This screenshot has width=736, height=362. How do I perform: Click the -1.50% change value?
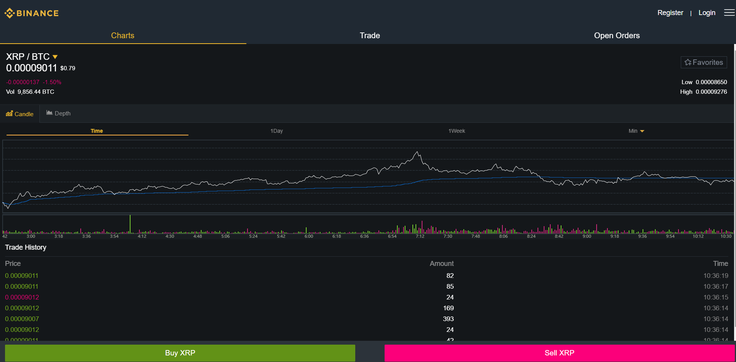coord(52,82)
